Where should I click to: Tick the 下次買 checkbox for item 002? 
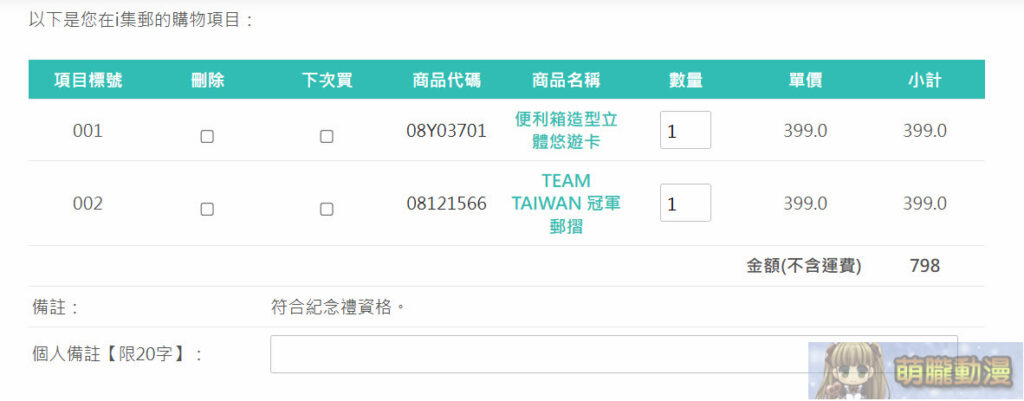(326, 210)
